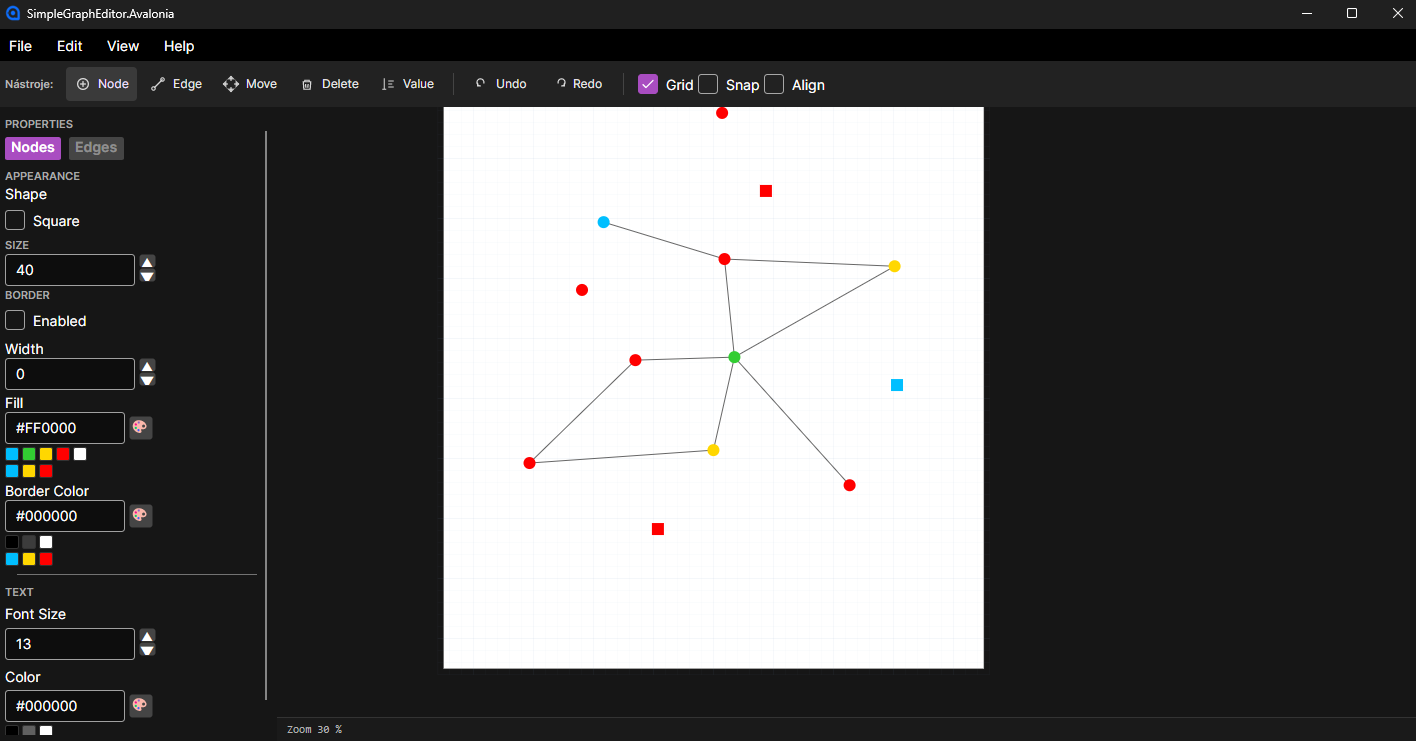Viewport: 1416px width, 741px height.
Task: Check the Square shape option
Action: point(15,220)
